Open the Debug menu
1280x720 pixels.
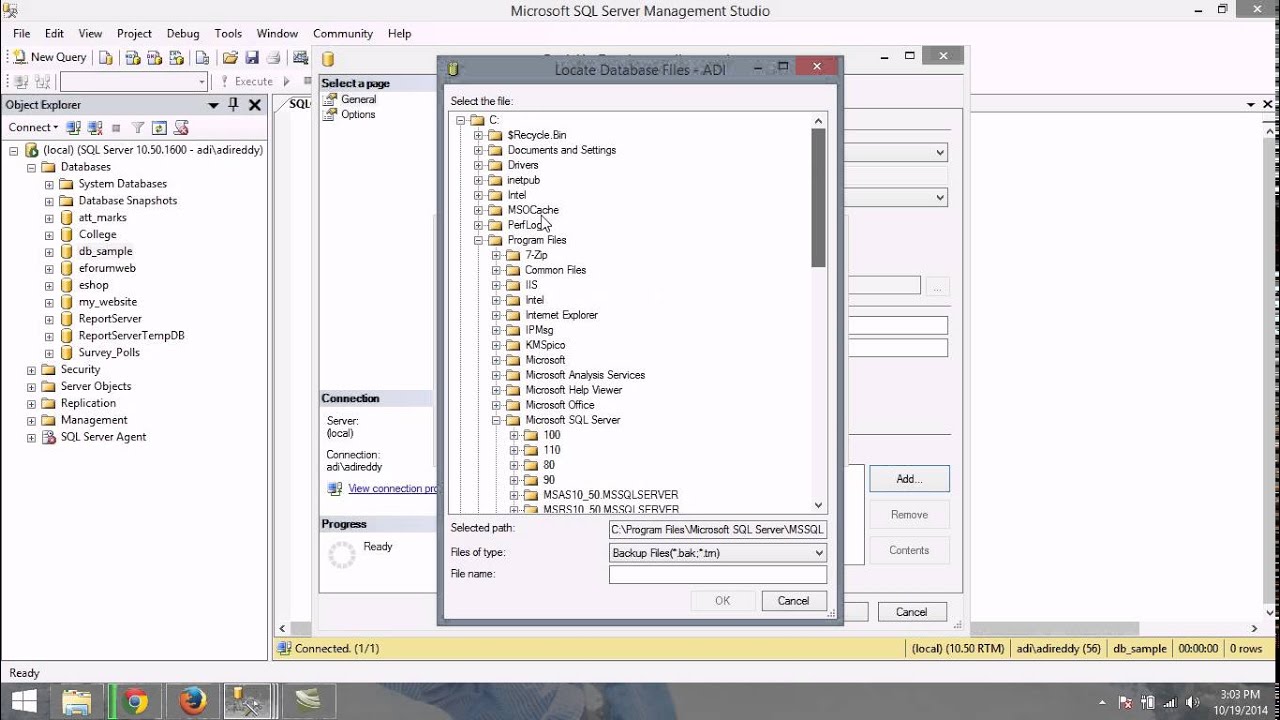tap(183, 33)
